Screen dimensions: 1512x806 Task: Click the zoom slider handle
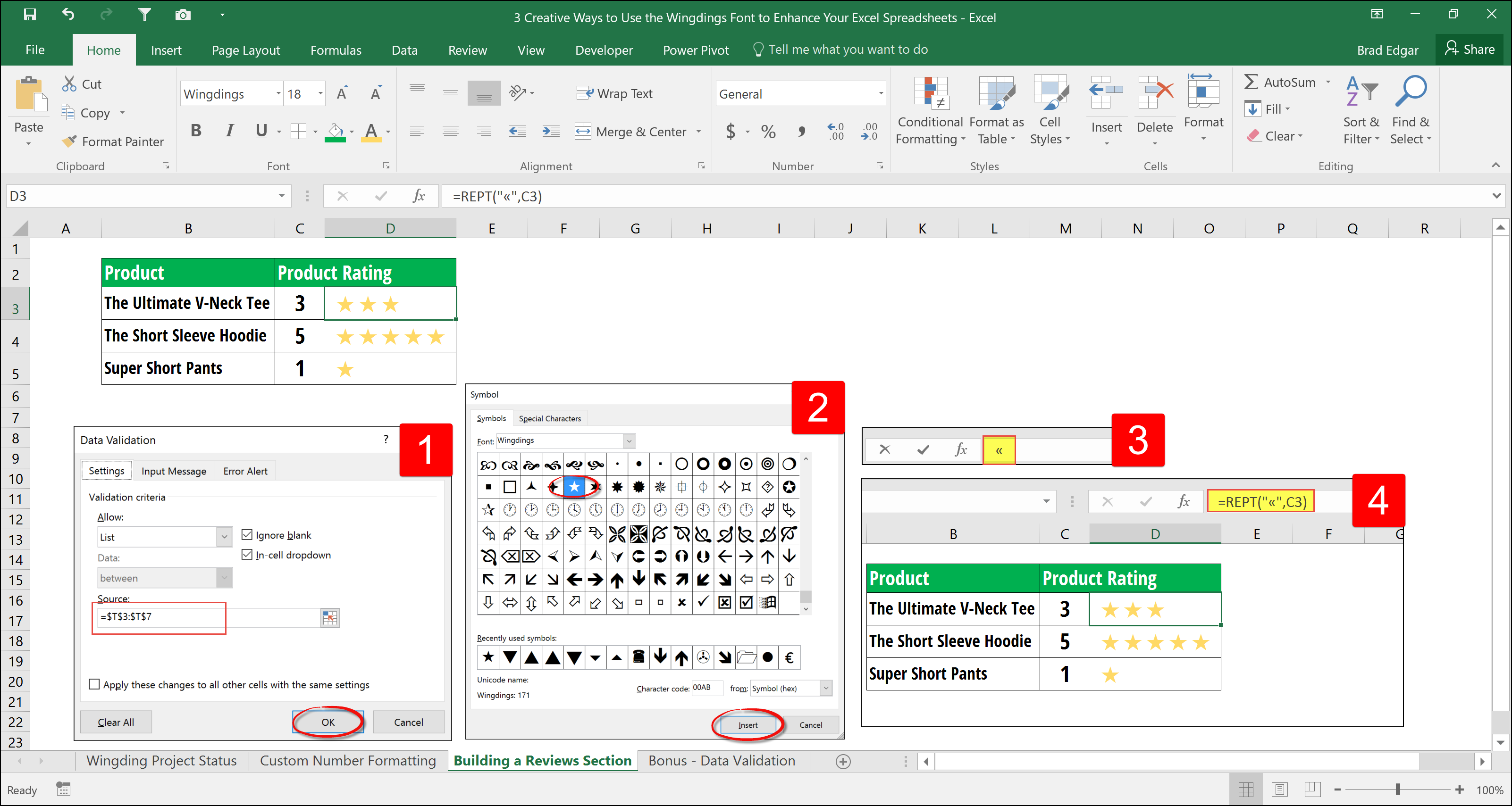[1397, 789]
